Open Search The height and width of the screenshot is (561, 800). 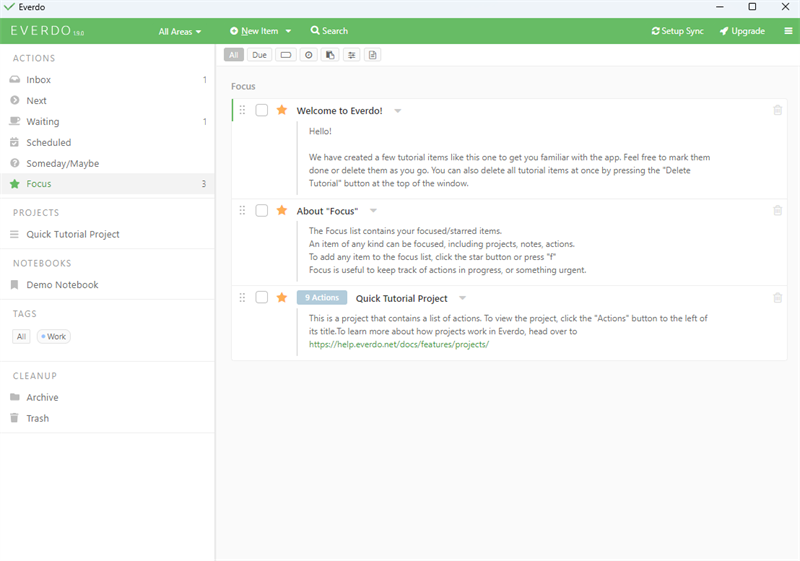point(329,31)
